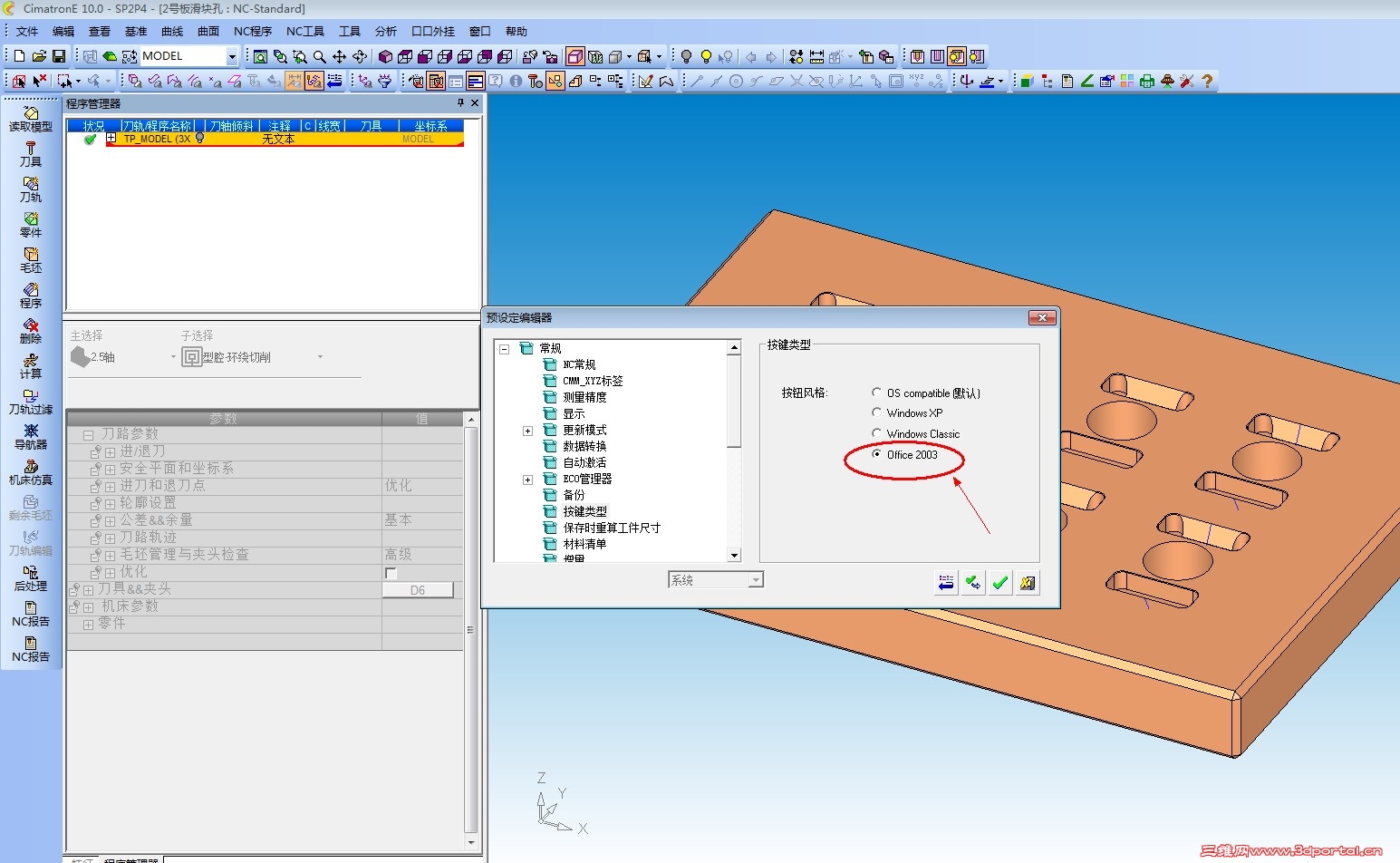Select CMM_XYZ标签 in the preferences tree

[x=593, y=381]
